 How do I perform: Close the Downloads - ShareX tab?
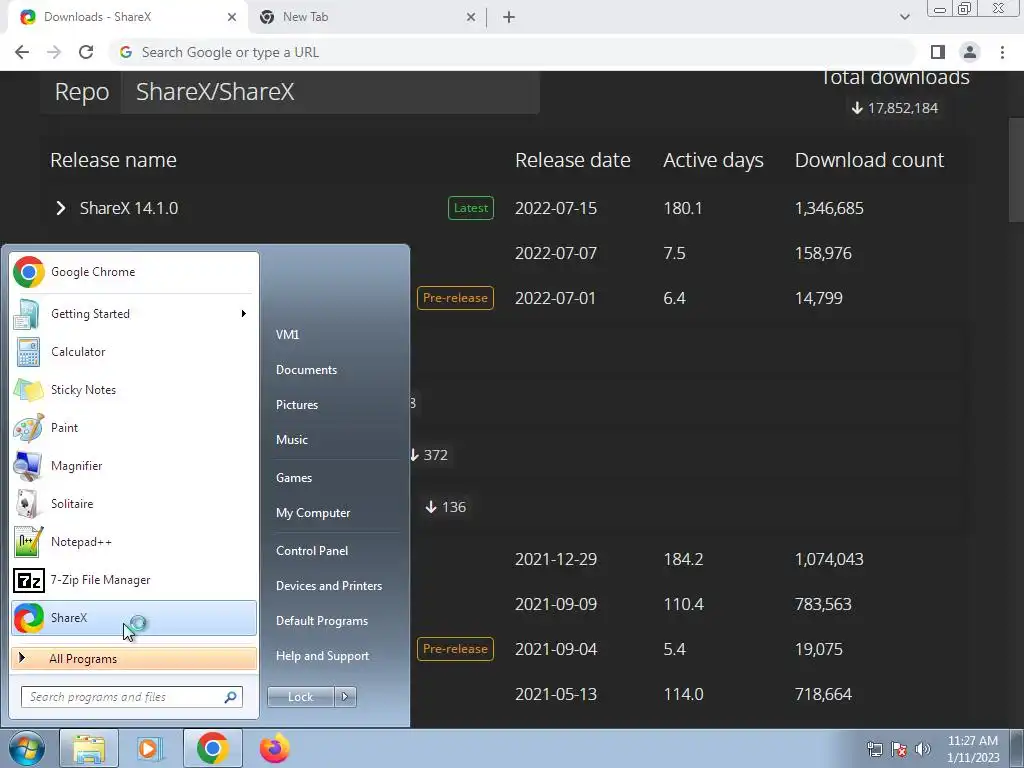tap(232, 17)
